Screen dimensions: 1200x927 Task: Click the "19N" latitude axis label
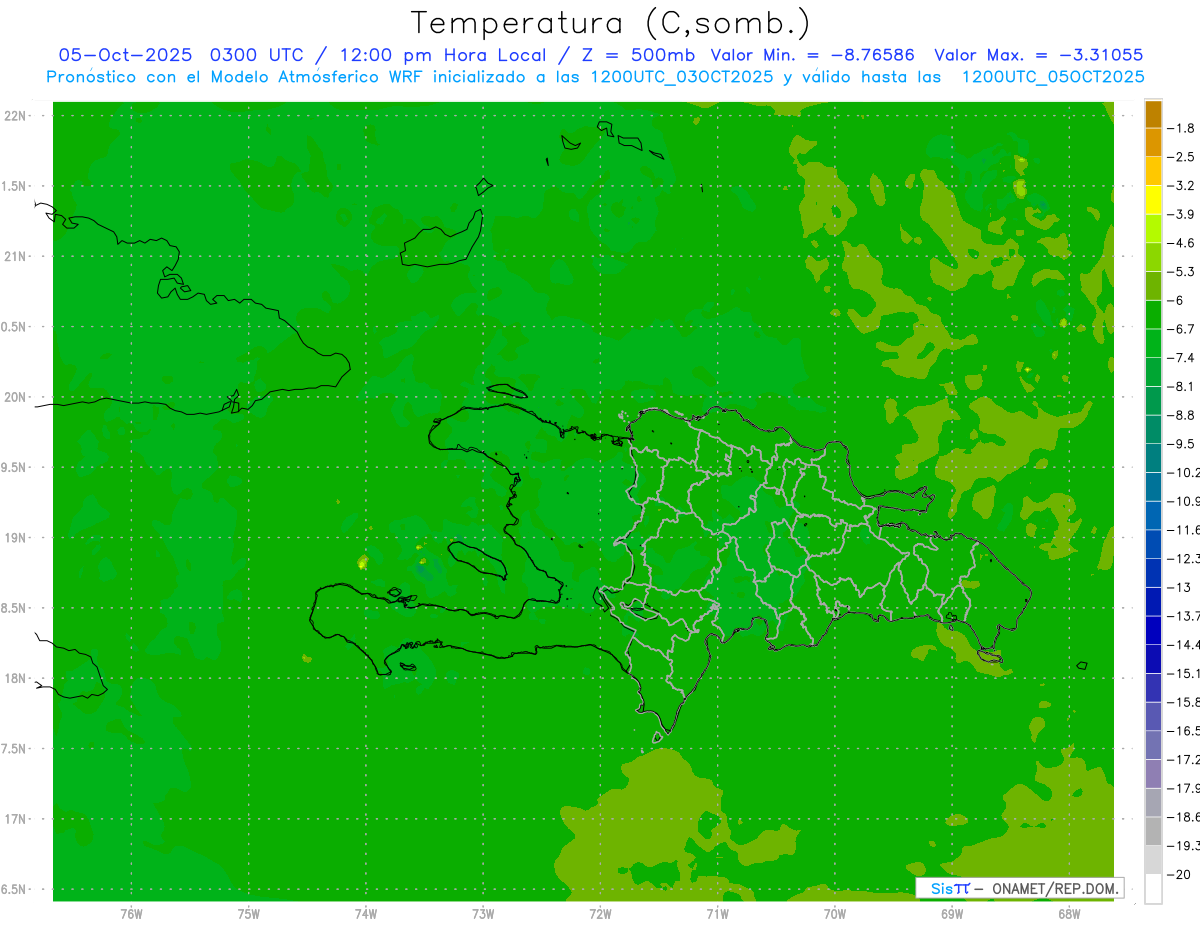(16, 538)
